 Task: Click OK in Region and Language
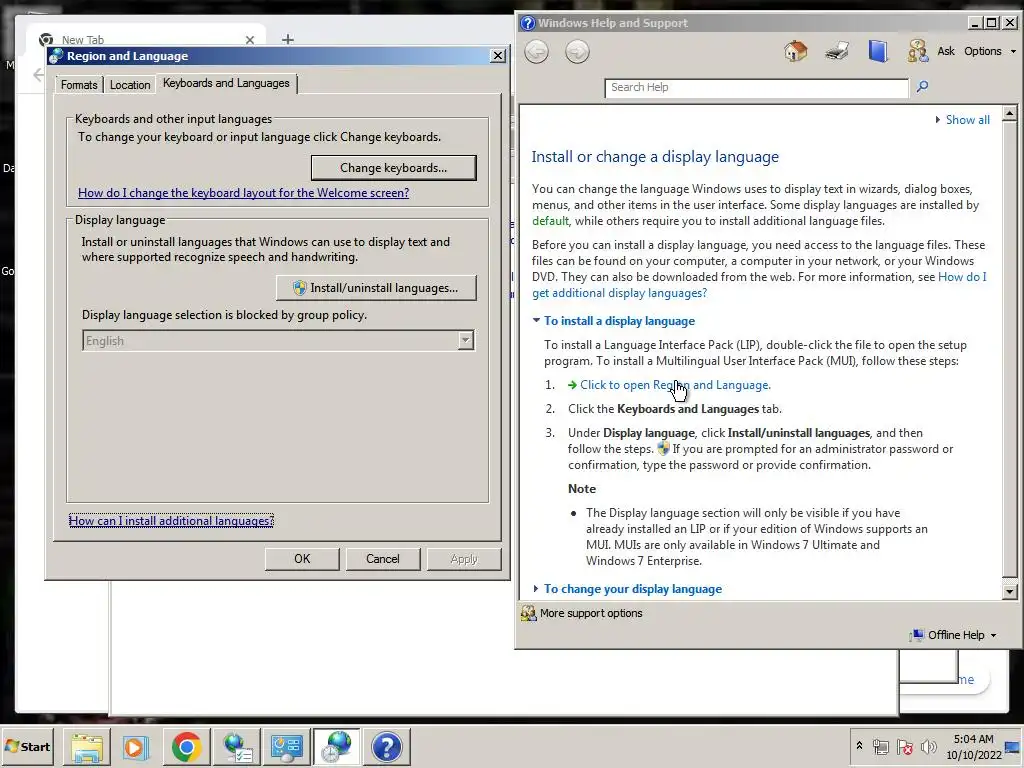(x=302, y=559)
